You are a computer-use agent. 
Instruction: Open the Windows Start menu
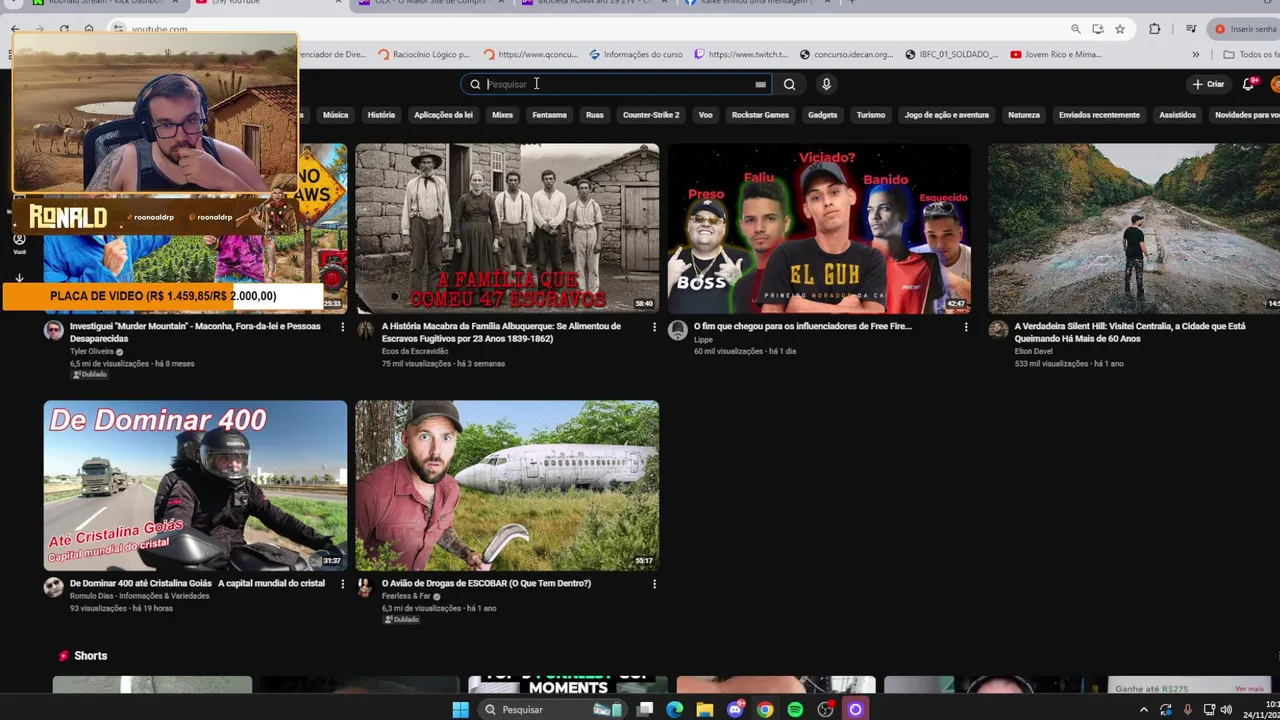460,709
